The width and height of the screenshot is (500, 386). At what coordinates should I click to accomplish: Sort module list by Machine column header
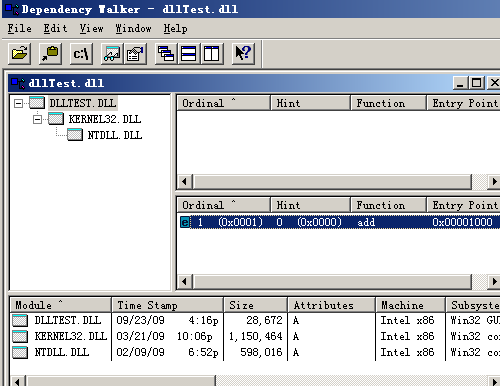click(x=411, y=305)
